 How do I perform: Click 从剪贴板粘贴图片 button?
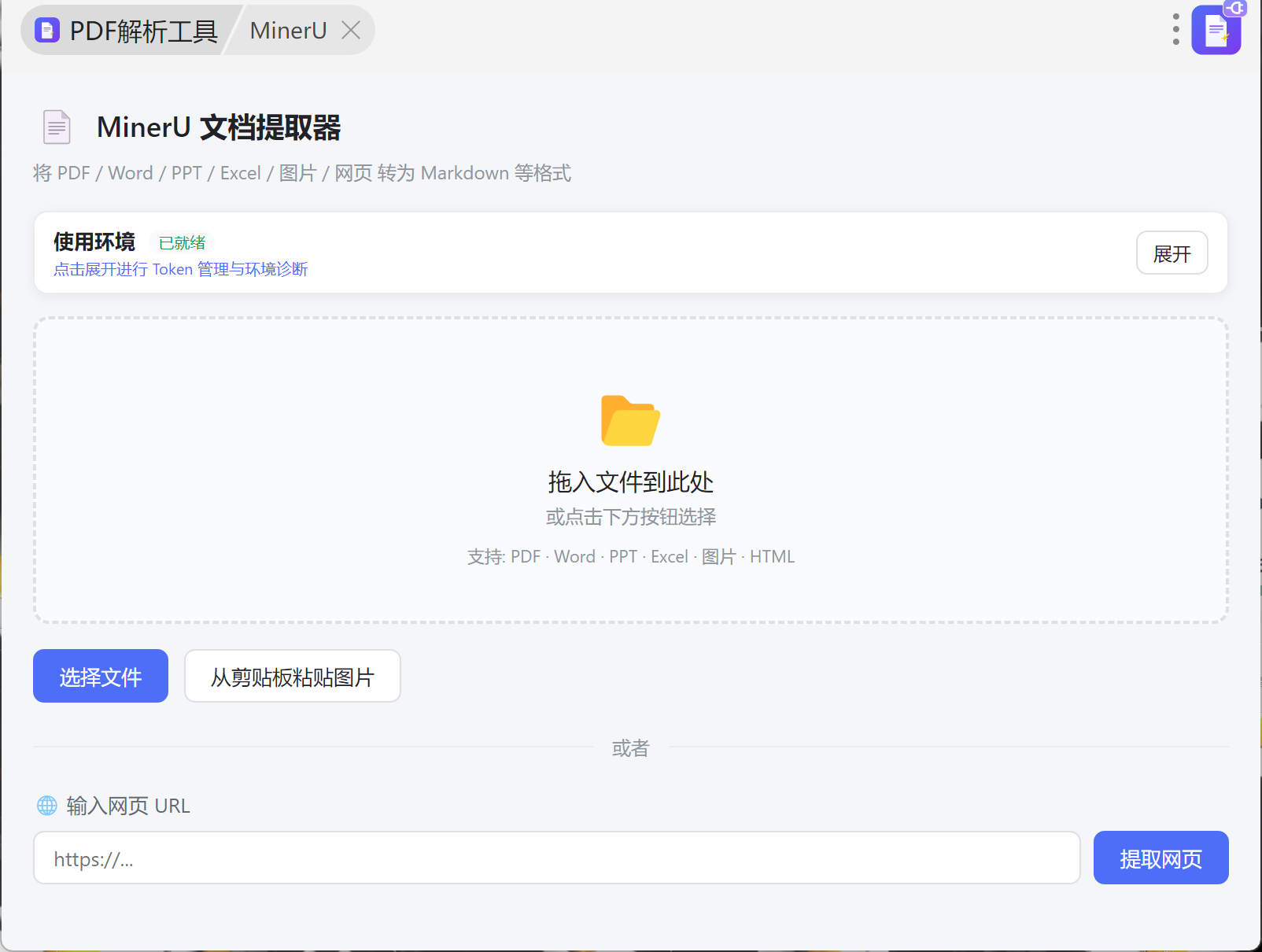[x=293, y=676]
